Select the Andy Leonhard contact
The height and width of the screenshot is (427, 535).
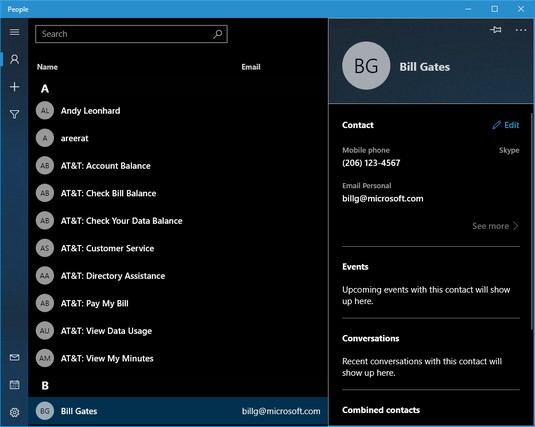[178, 111]
